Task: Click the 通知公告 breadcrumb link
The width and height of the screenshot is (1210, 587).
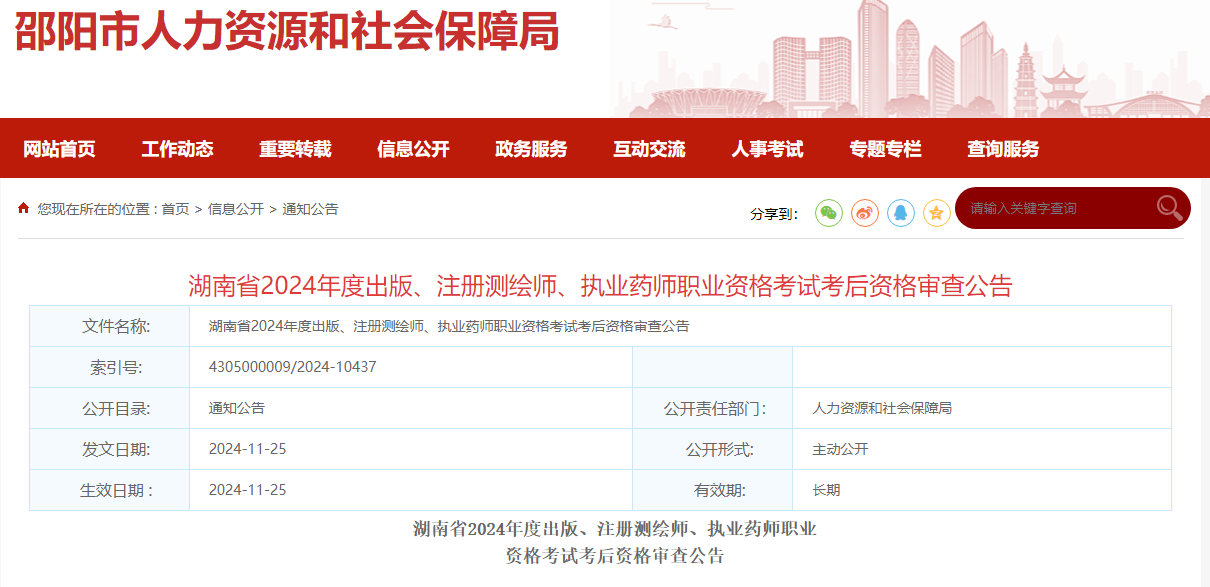Action: click(x=310, y=209)
